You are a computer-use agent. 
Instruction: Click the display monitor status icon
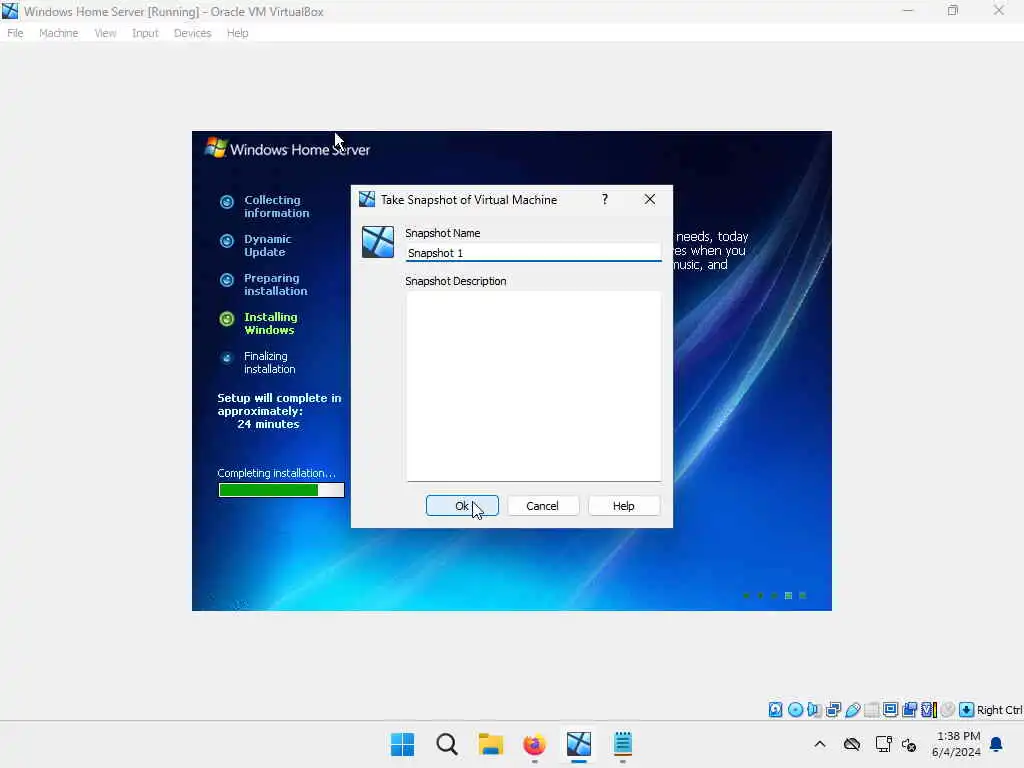click(x=890, y=710)
